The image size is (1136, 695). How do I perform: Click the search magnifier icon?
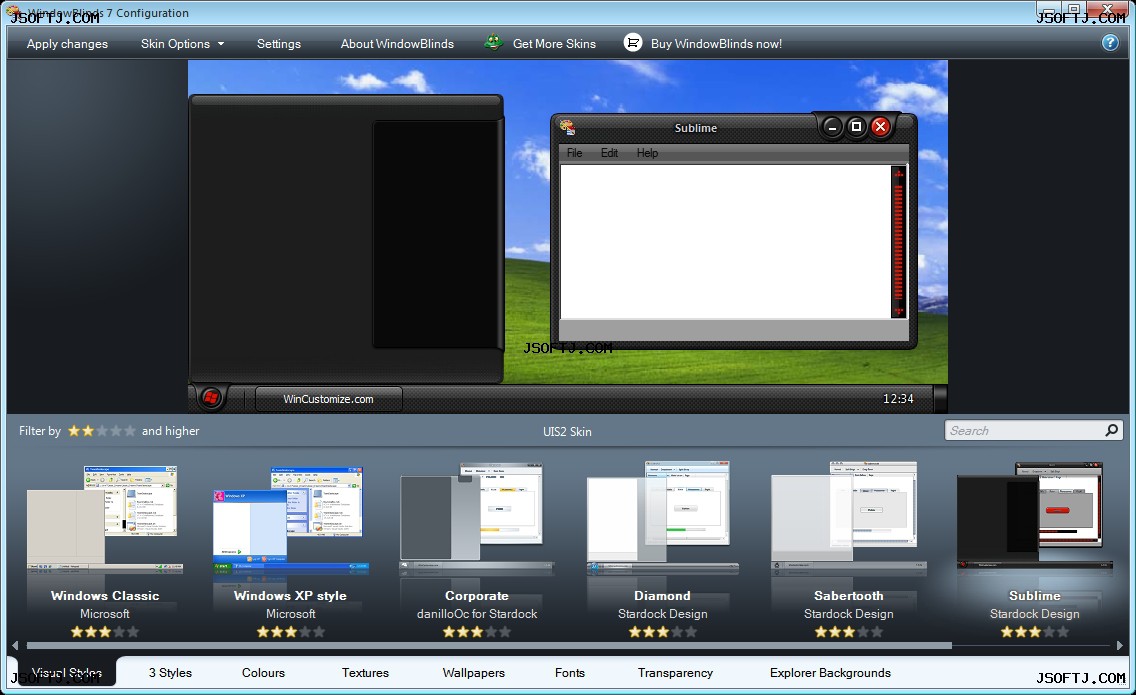tap(1111, 430)
